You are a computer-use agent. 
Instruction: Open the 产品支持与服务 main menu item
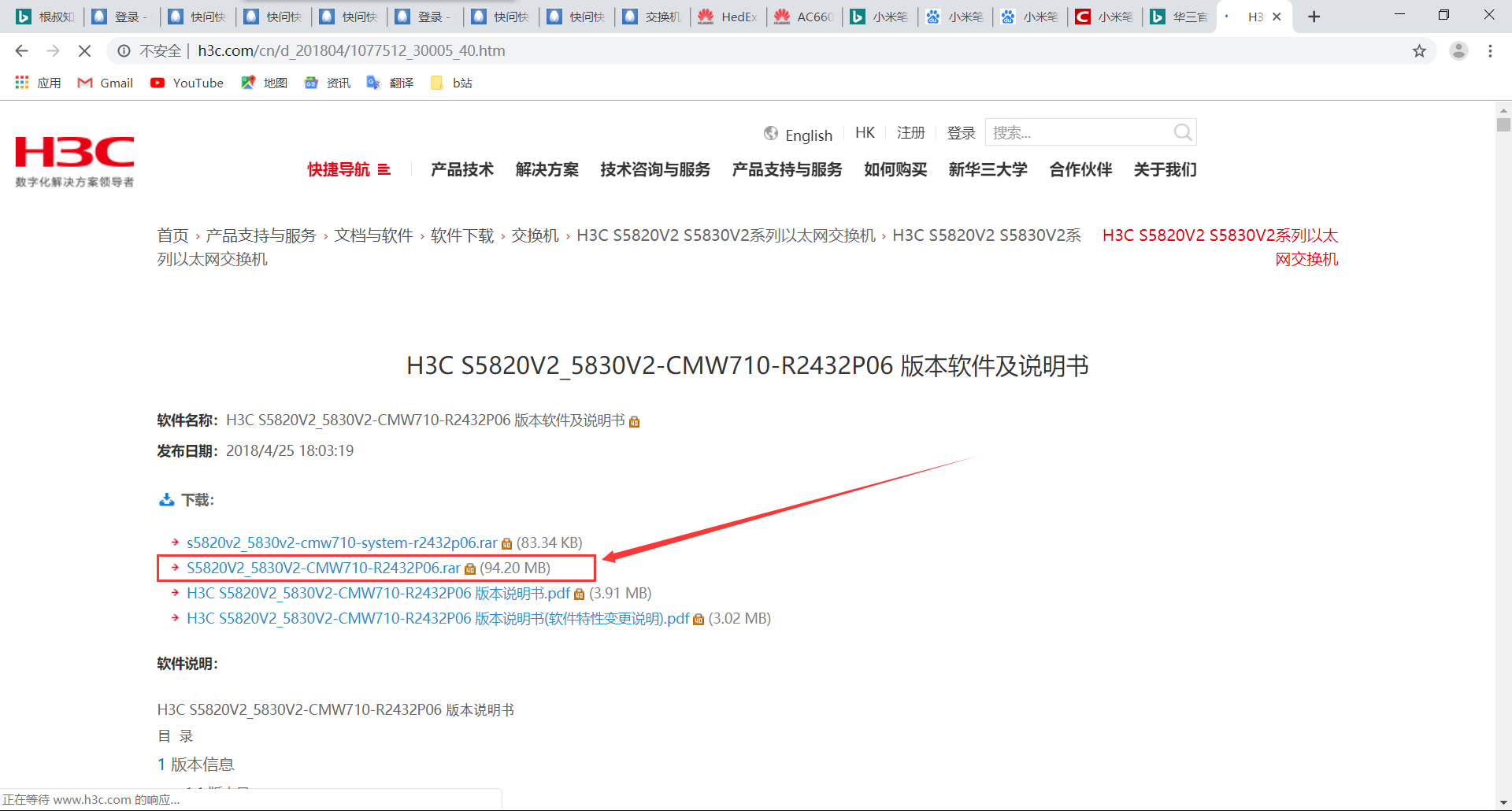pyautogui.click(x=787, y=169)
